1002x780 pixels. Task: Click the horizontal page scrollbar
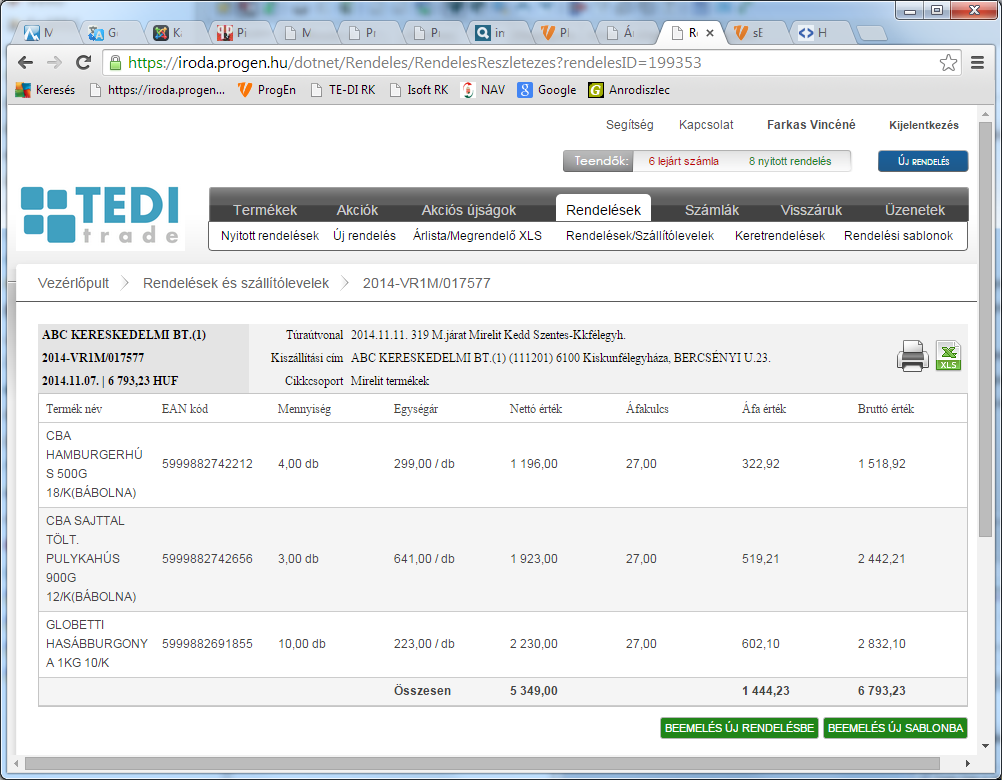[482, 763]
